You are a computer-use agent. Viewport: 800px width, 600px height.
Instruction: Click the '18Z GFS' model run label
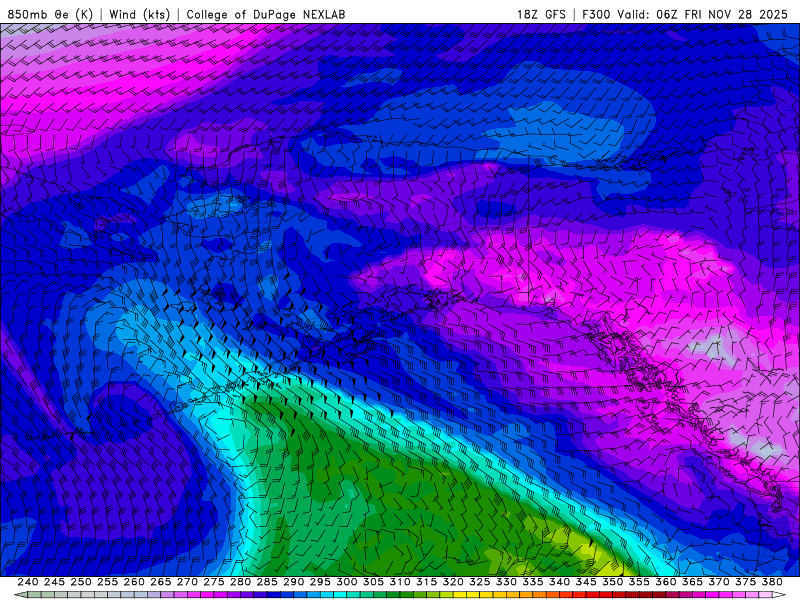click(x=541, y=14)
